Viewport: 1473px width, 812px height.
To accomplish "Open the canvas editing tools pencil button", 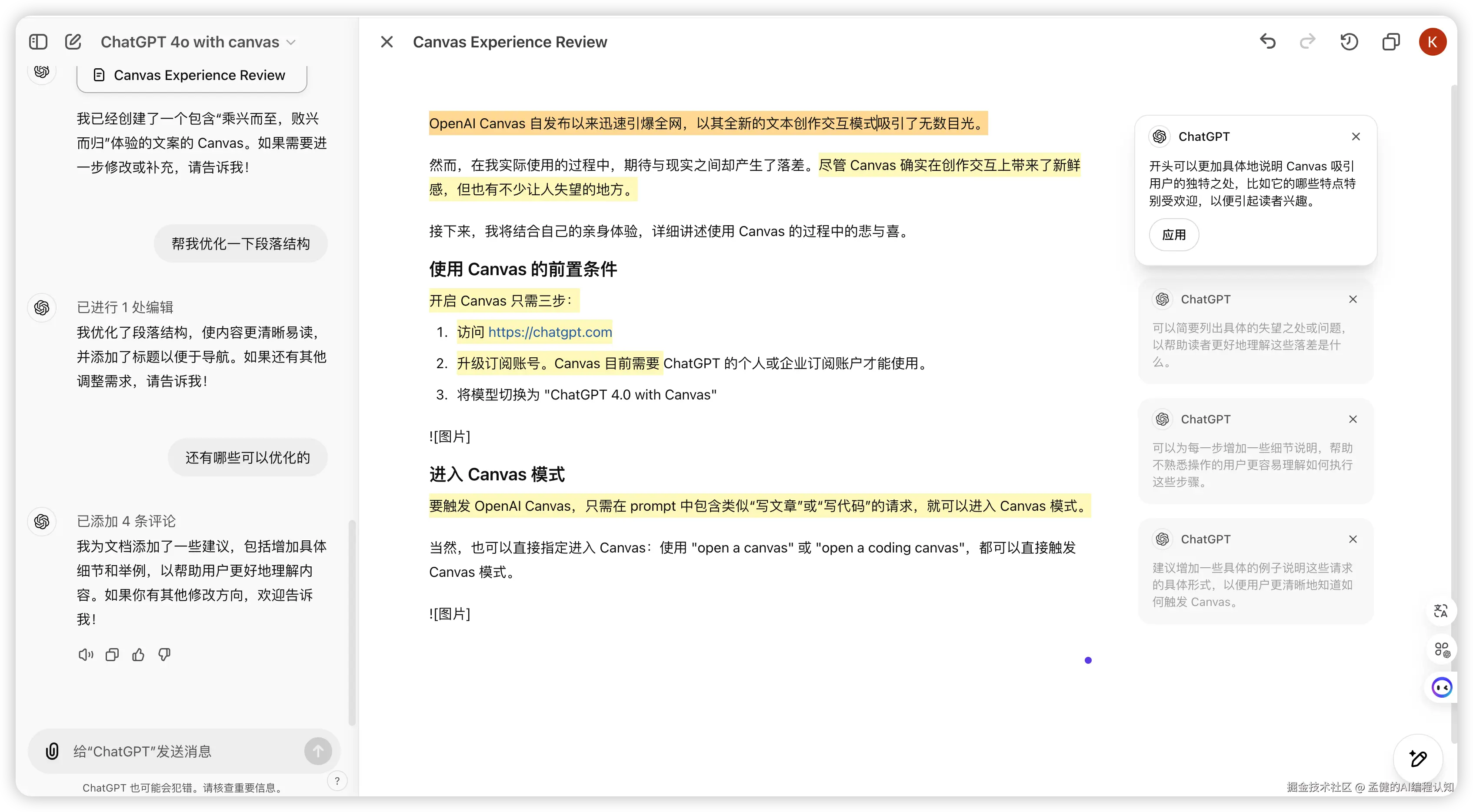I will (1418, 759).
